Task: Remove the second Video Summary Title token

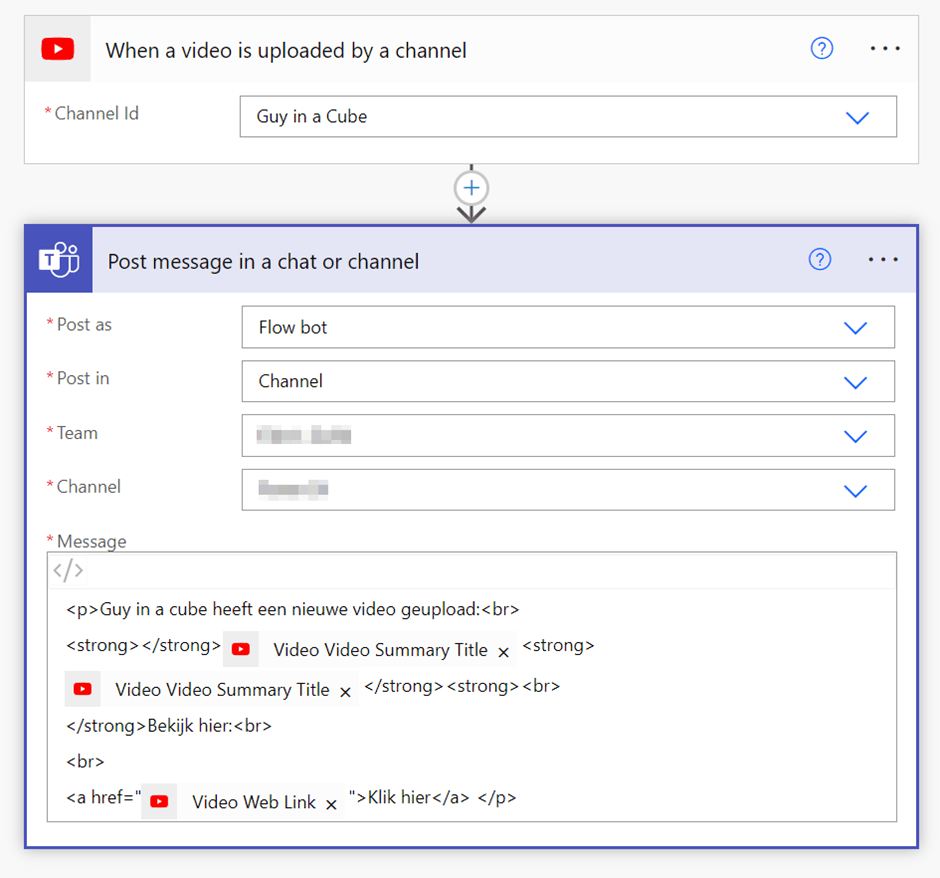Action: click(x=345, y=692)
